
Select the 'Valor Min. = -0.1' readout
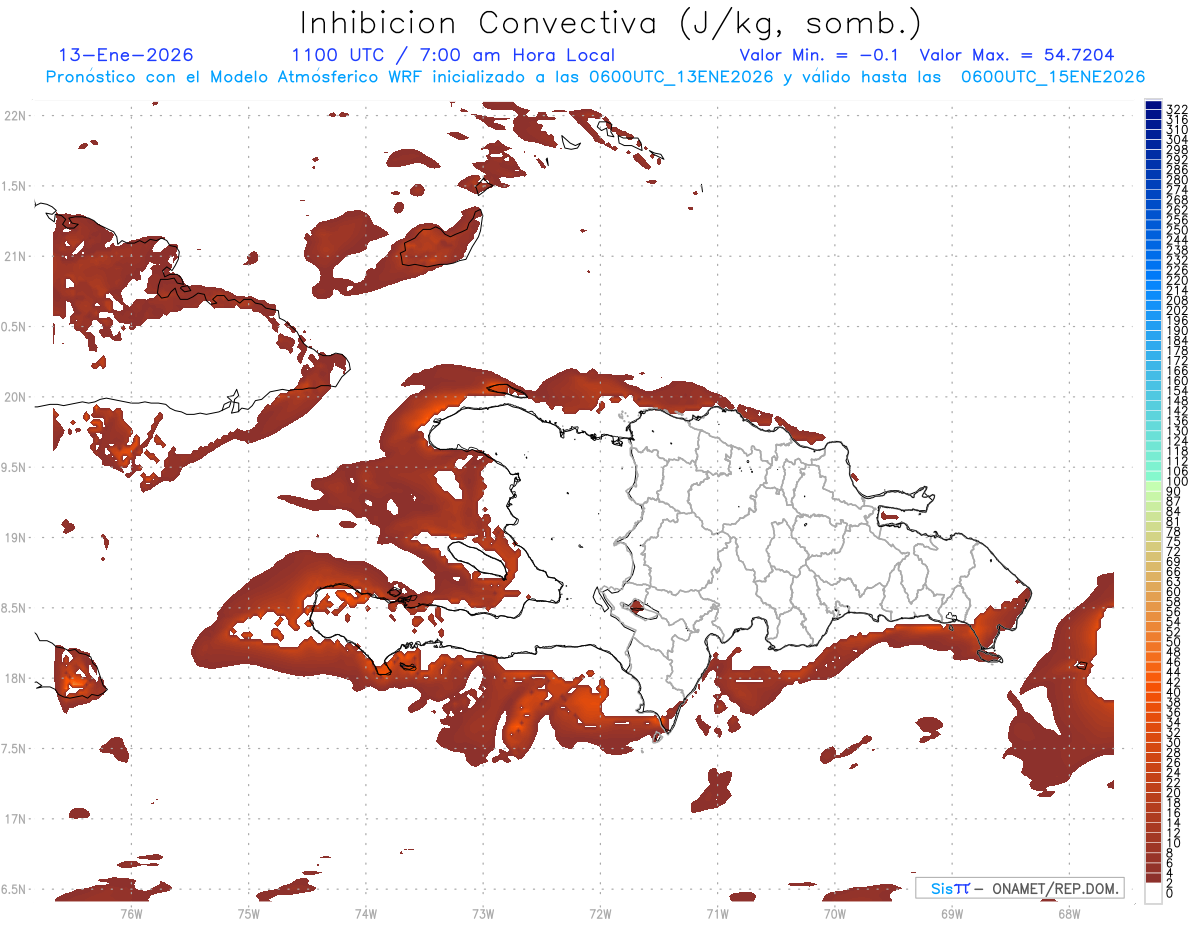pos(820,55)
